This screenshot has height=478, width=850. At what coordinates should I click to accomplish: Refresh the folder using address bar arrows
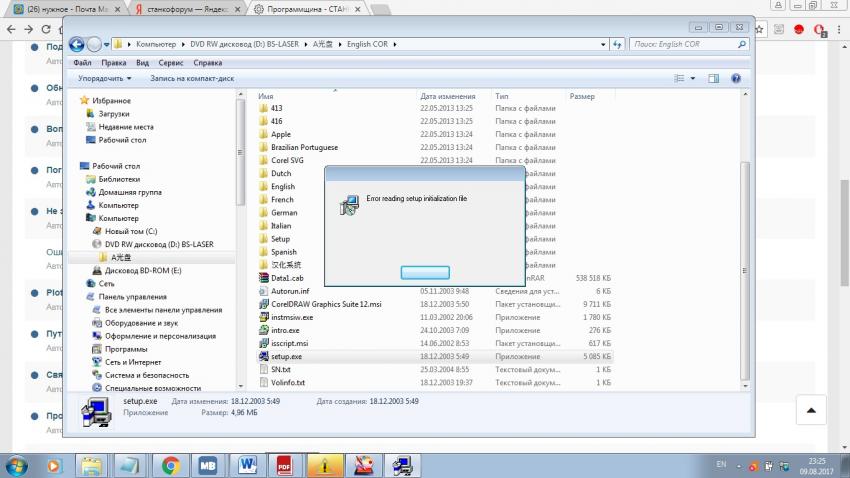(x=617, y=45)
